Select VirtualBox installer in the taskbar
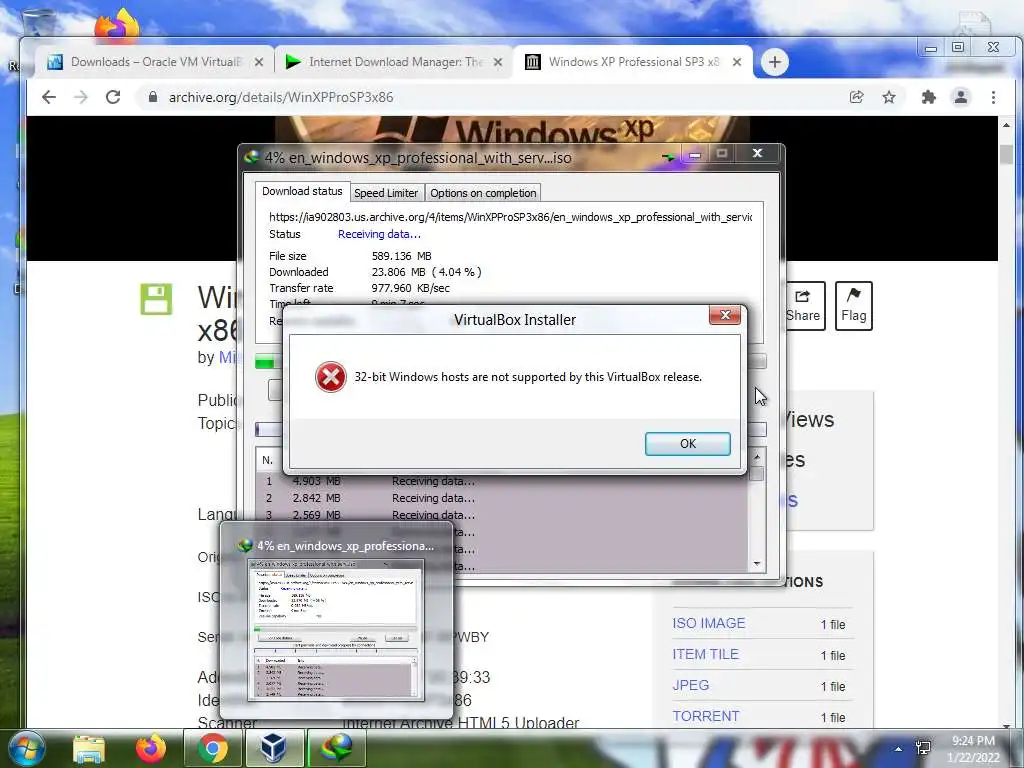The image size is (1024, 768). 274,748
